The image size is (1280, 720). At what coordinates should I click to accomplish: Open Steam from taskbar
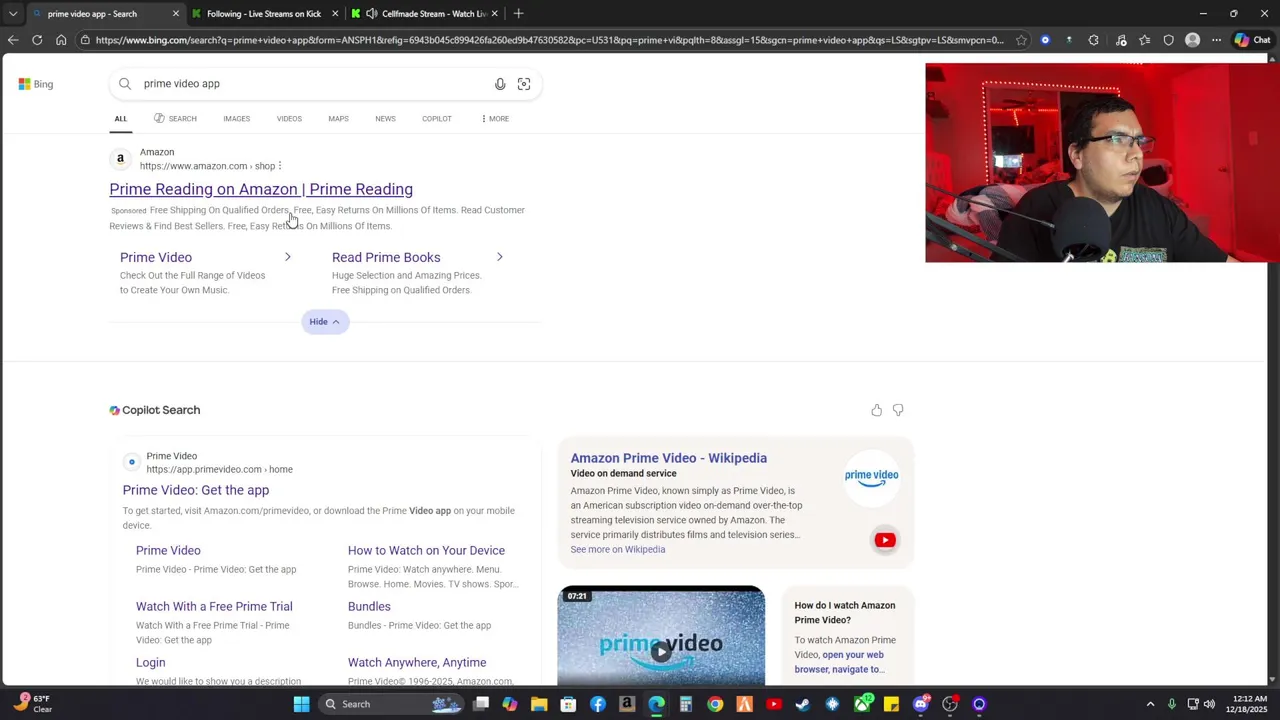pyautogui.click(x=802, y=704)
